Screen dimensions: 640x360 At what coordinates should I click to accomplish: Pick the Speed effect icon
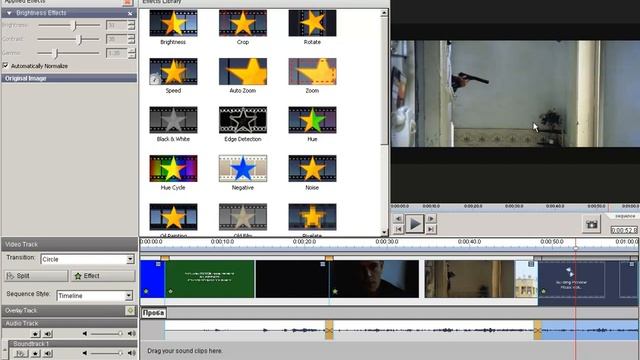pyautogui.click(x=173, y=71)
